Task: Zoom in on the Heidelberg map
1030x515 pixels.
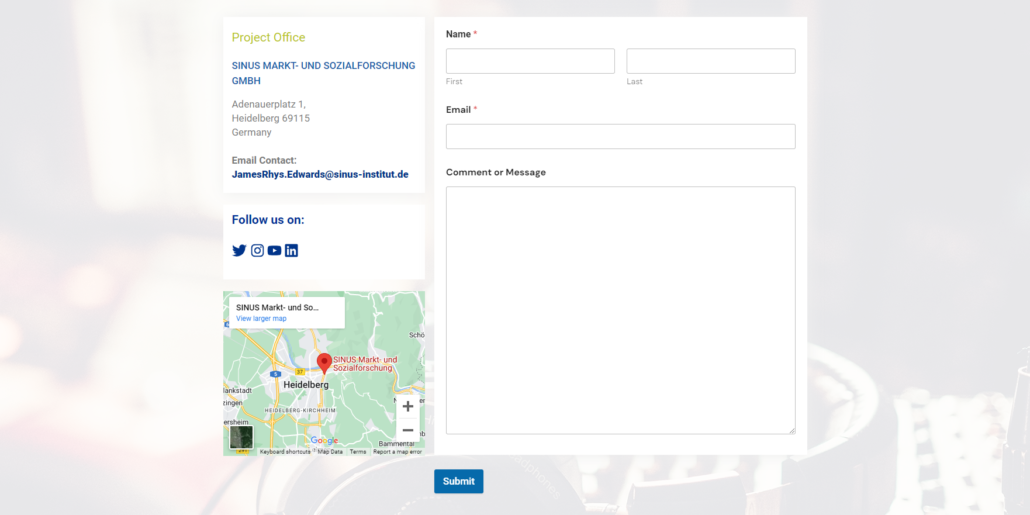Action: coord(407,406)
